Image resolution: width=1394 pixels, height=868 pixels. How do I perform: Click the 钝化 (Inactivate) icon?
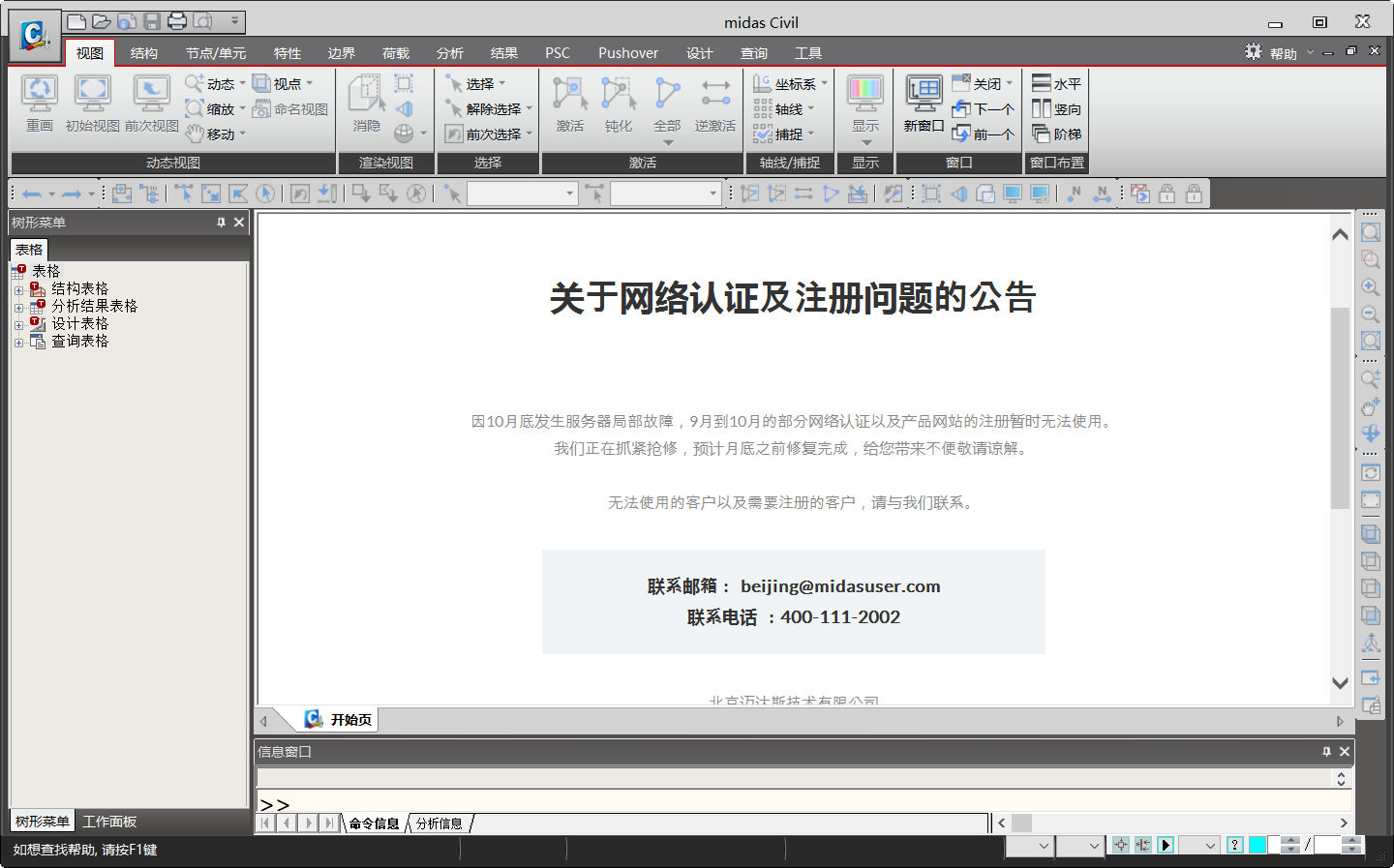[x=619, y=104]
